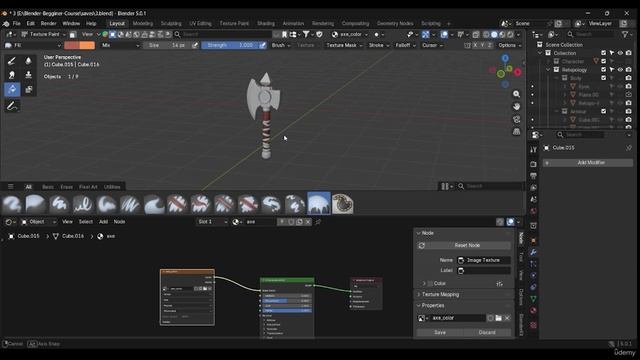Open the Texture Mask dropdown
This screenshot has height=360, width=640.
tap(344, 45)
